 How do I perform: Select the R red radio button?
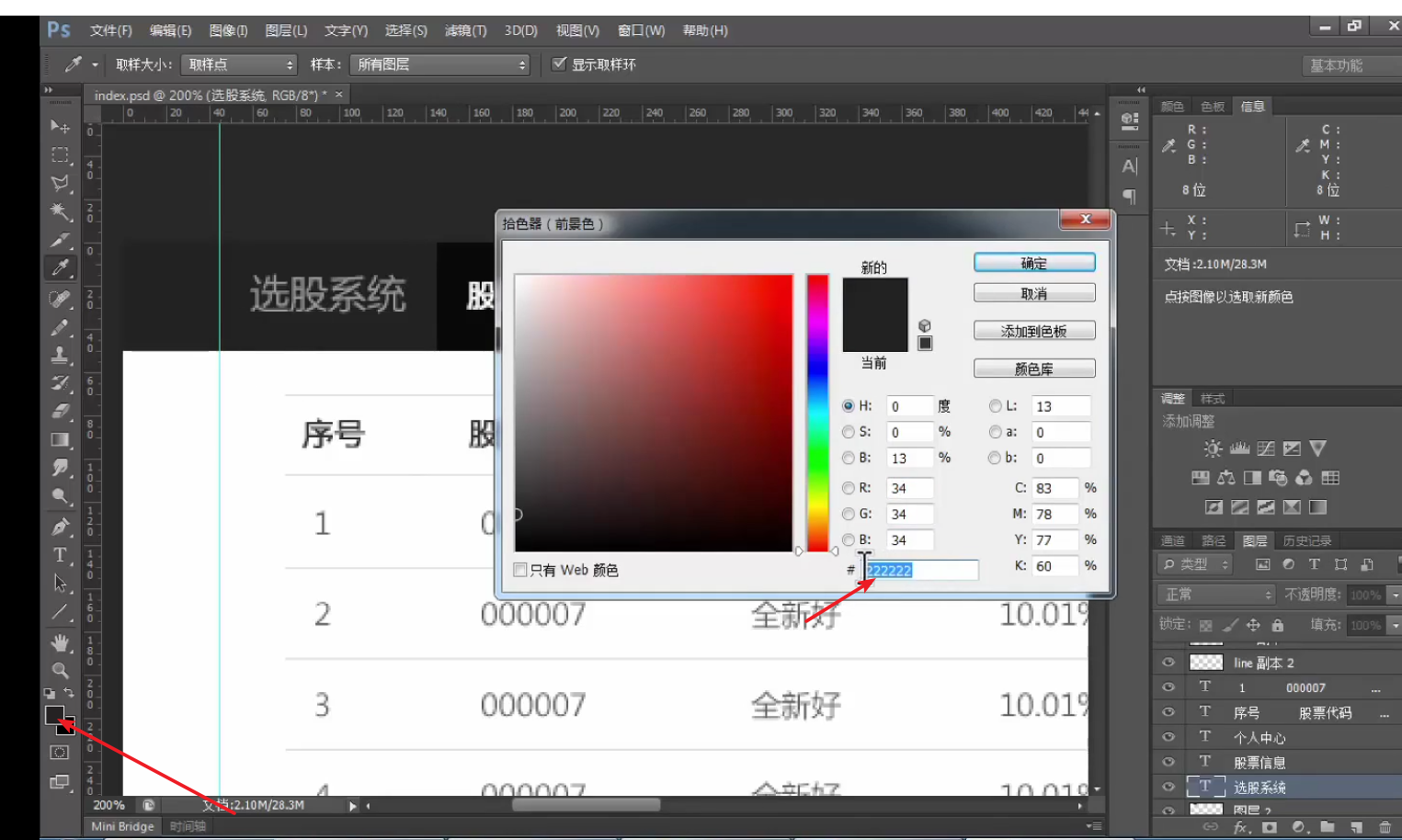(848, 488)
